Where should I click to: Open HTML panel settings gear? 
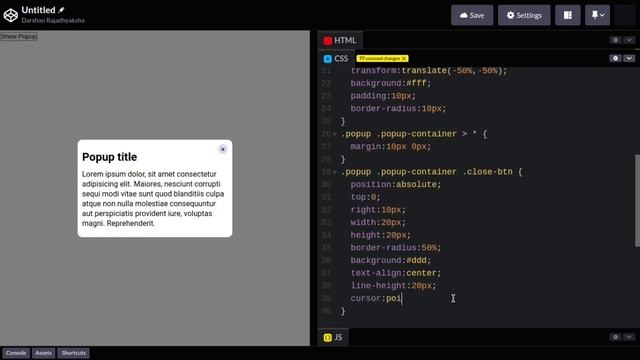coord(616,40)
